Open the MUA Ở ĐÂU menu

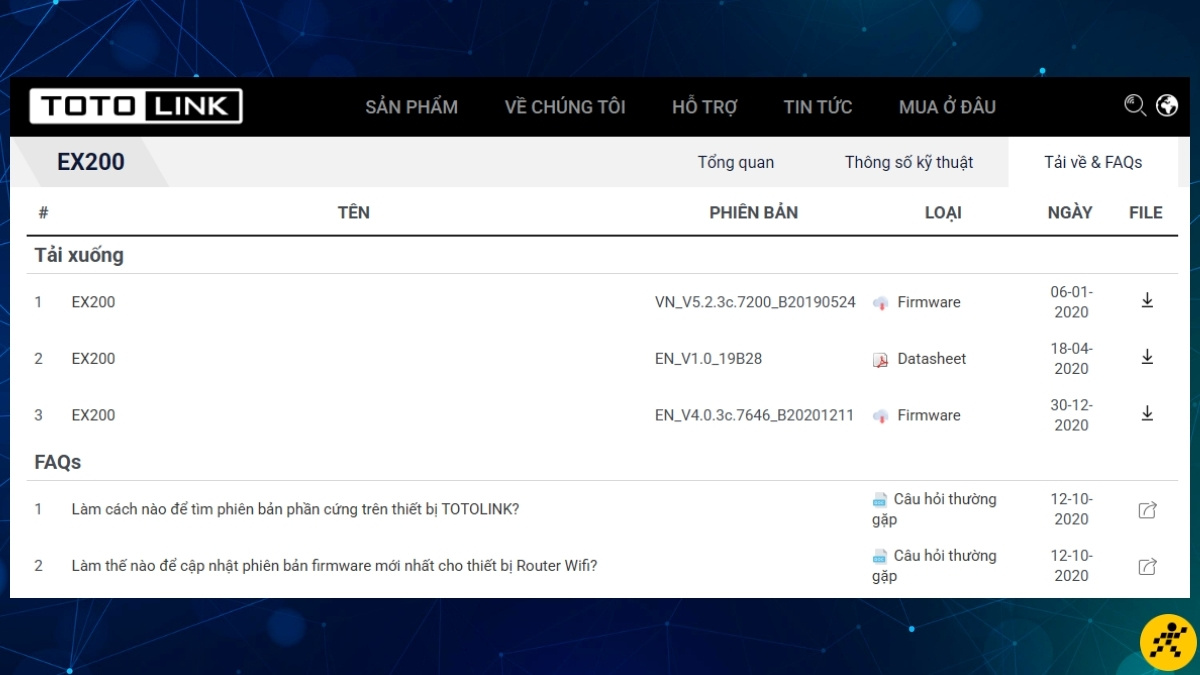click(x=947, y=107)
